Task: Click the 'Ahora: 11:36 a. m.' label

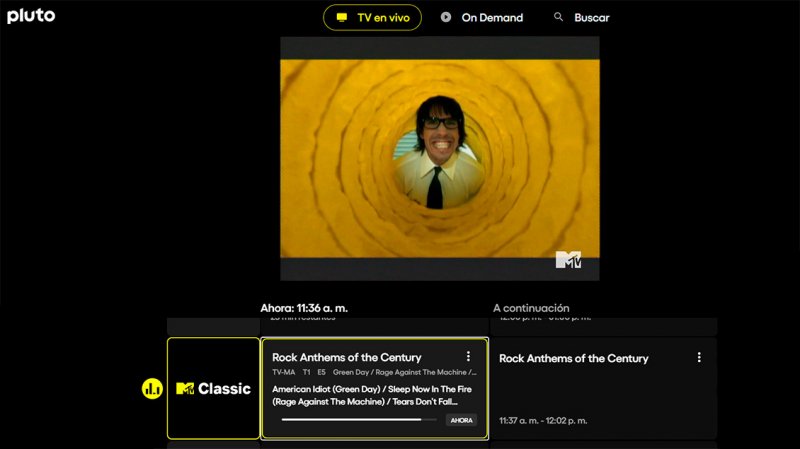Action: point(304,308)
